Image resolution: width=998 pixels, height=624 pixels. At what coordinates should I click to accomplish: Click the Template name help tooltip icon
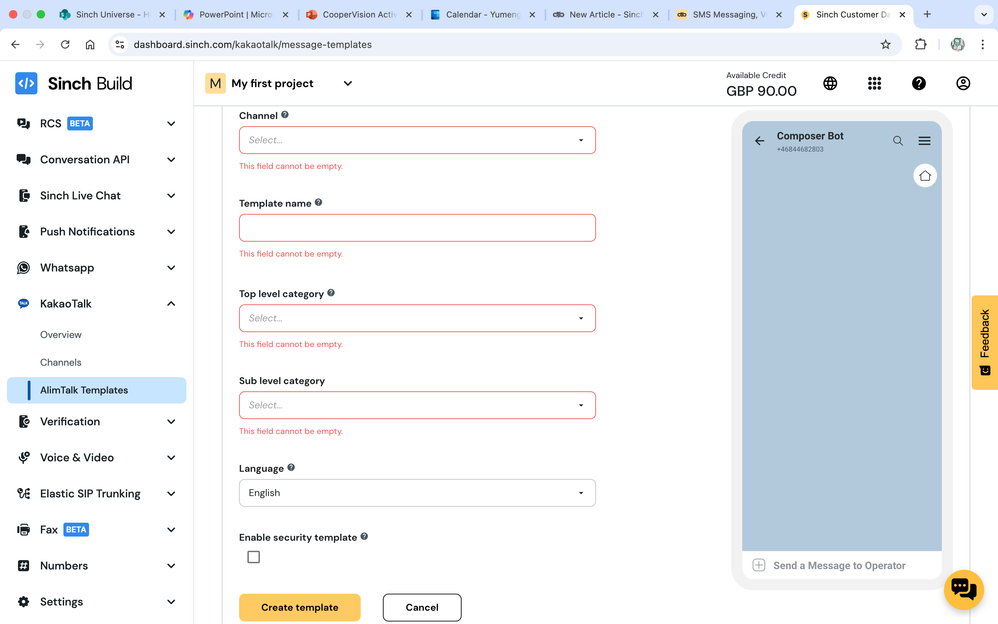point(318,202)
